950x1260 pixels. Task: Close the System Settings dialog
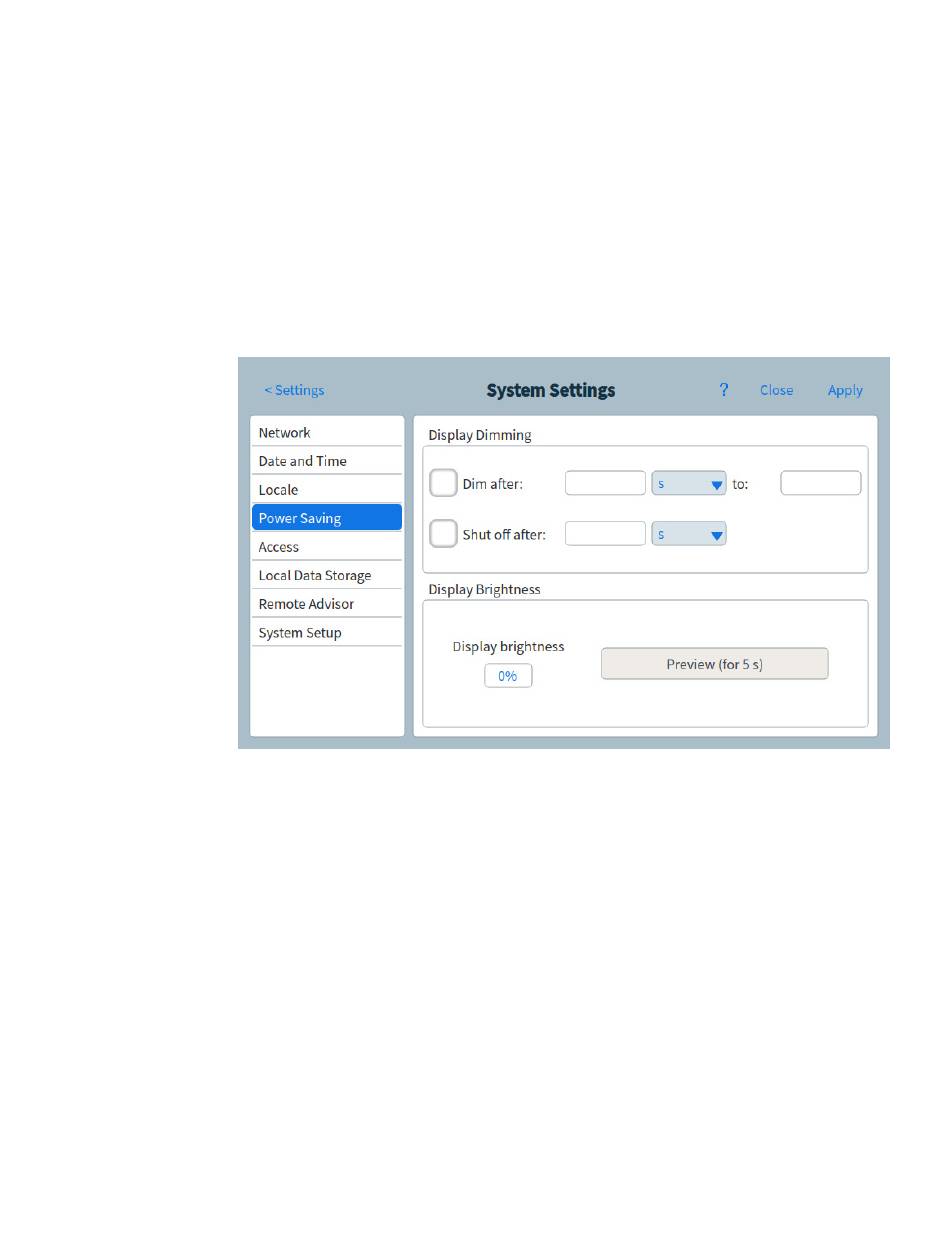click(x=776, y=390)
